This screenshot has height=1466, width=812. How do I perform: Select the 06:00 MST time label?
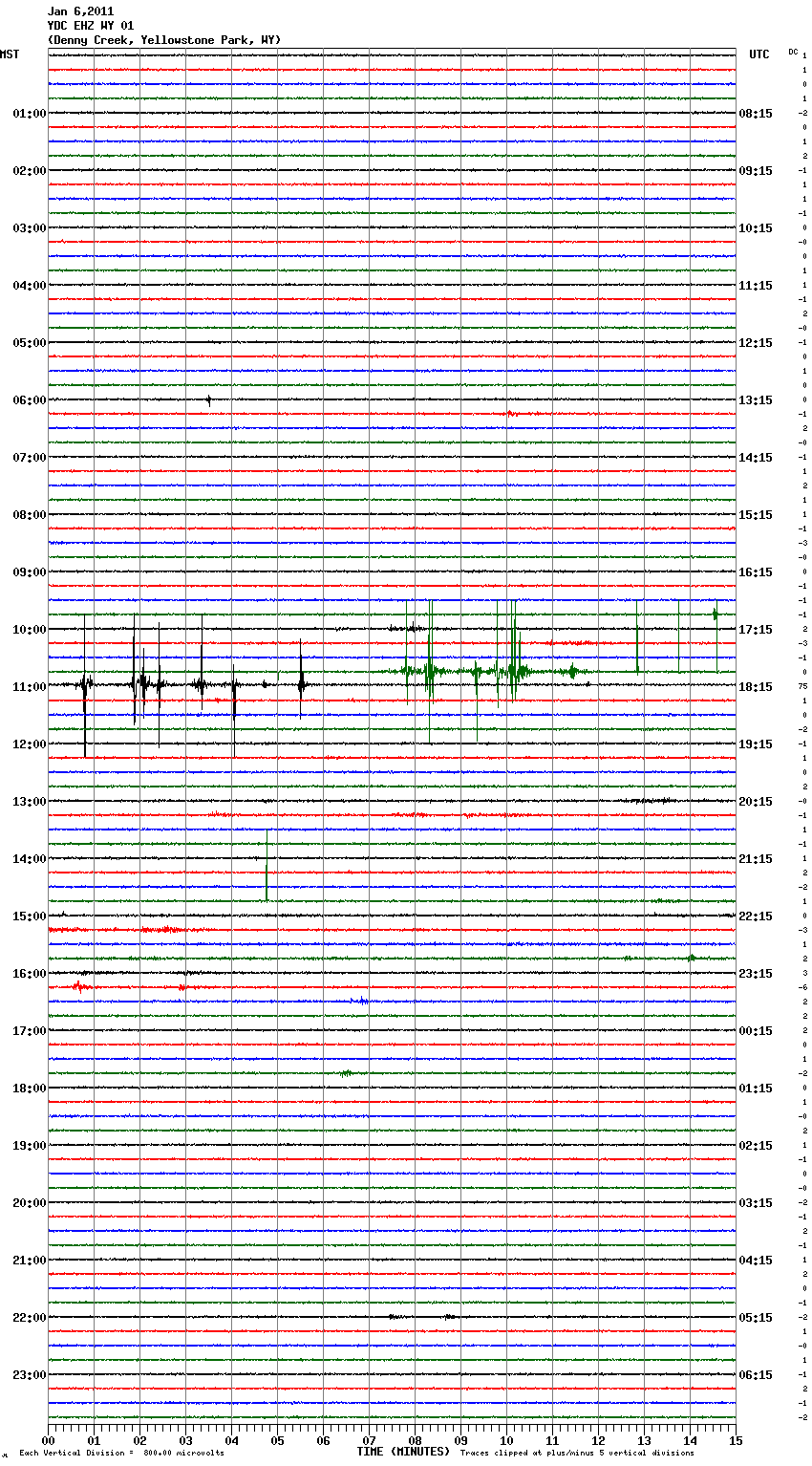coord(30,400)
